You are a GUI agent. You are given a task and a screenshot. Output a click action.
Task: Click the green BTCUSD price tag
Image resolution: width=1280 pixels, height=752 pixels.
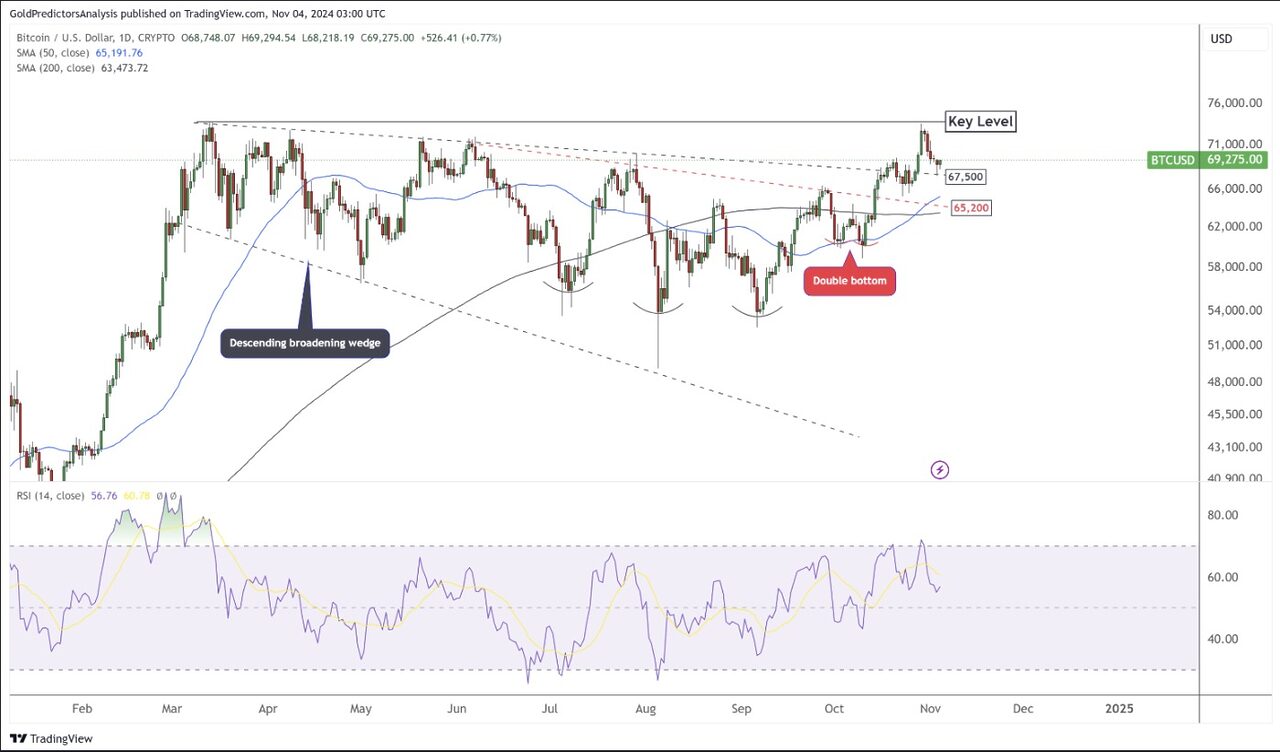tap(1174, 159)
